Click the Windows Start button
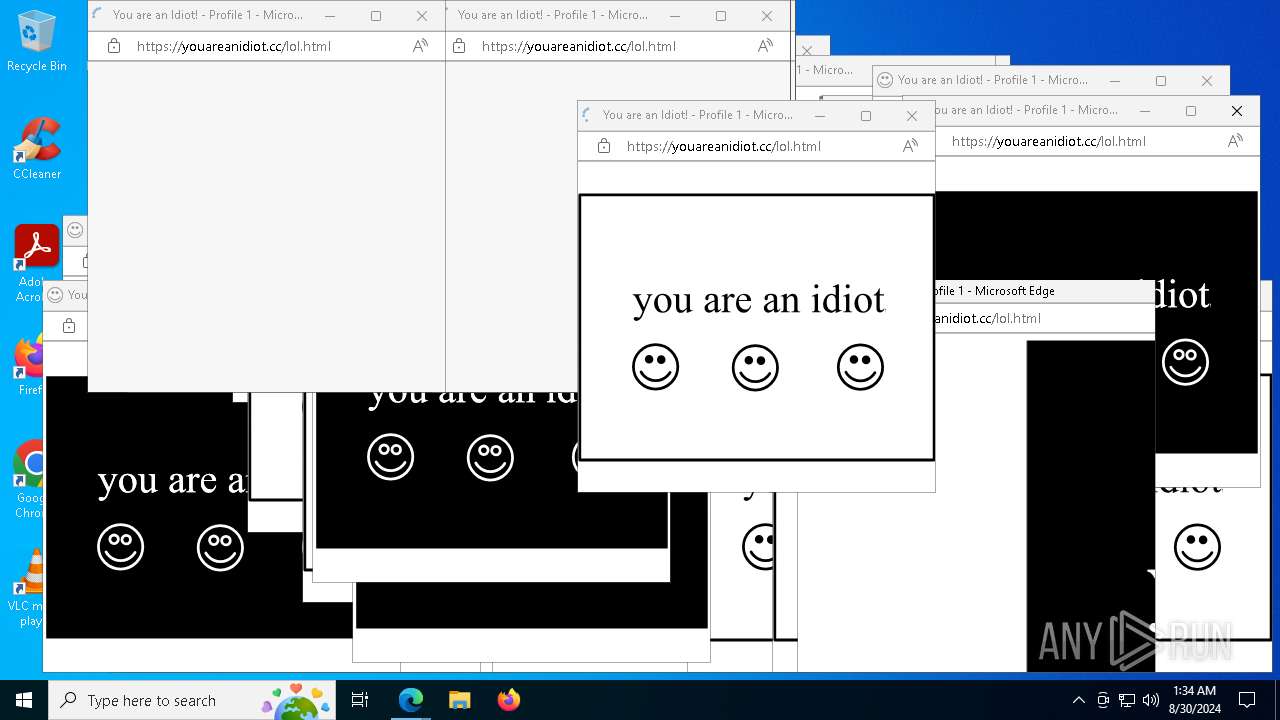 click(x=24, y=700)
